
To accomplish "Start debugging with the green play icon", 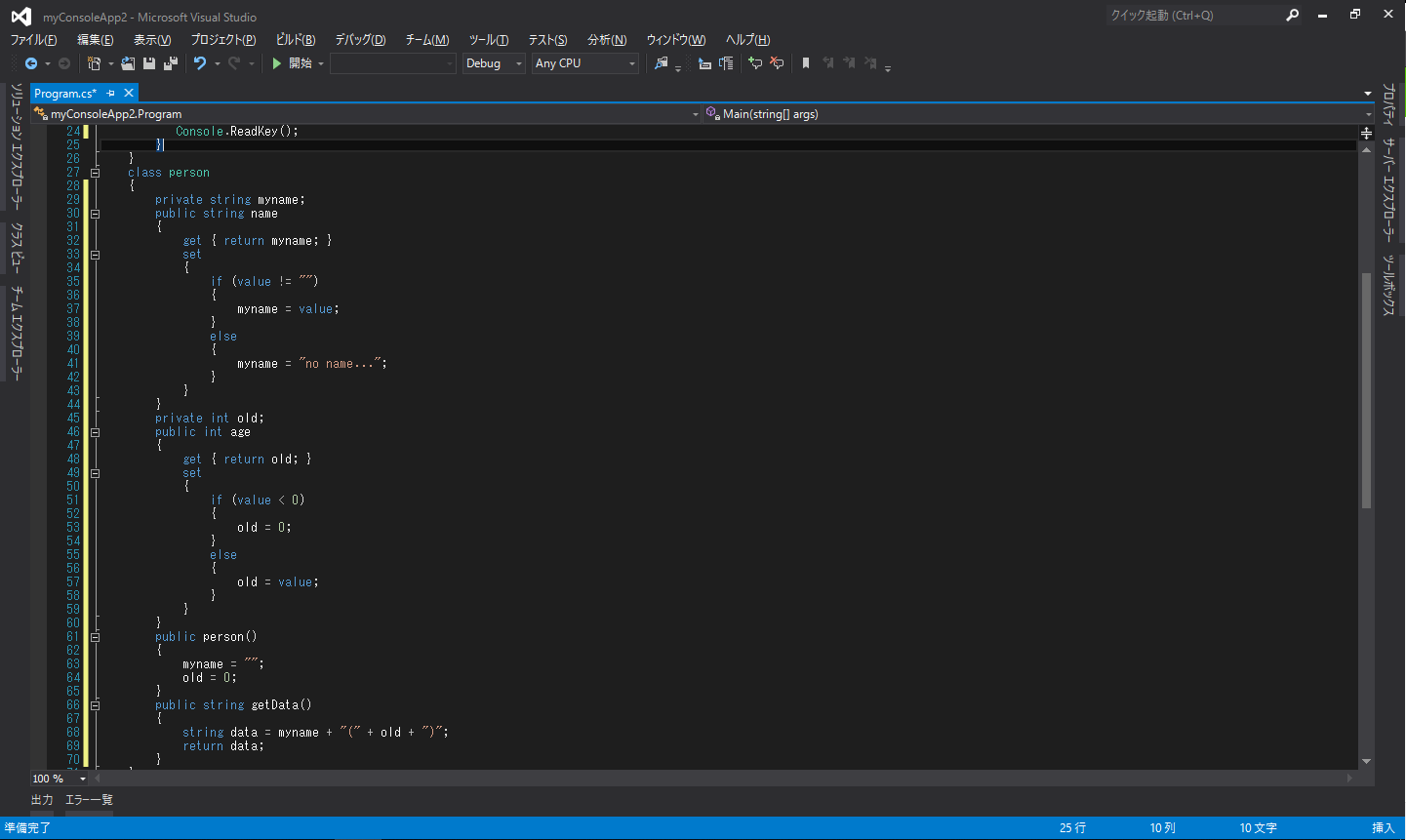I will [x=277, y=63].
